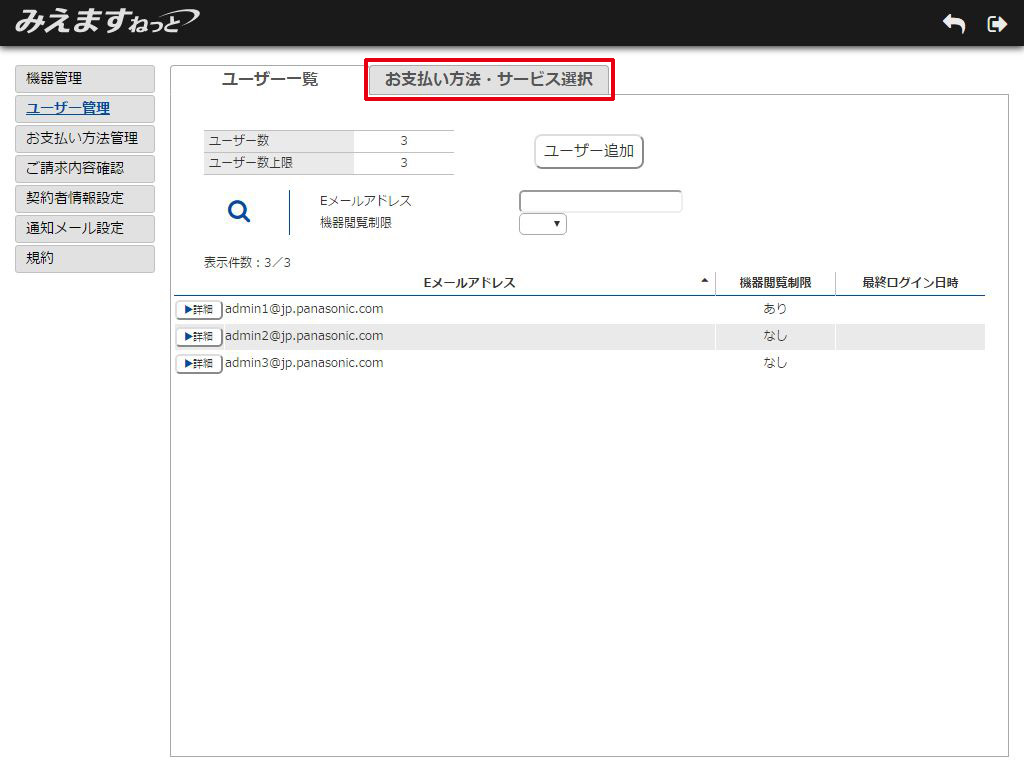1024x768 pixels.
Task: Open お支払い方法管理 in the sidebar
Action: pos(85,138)
